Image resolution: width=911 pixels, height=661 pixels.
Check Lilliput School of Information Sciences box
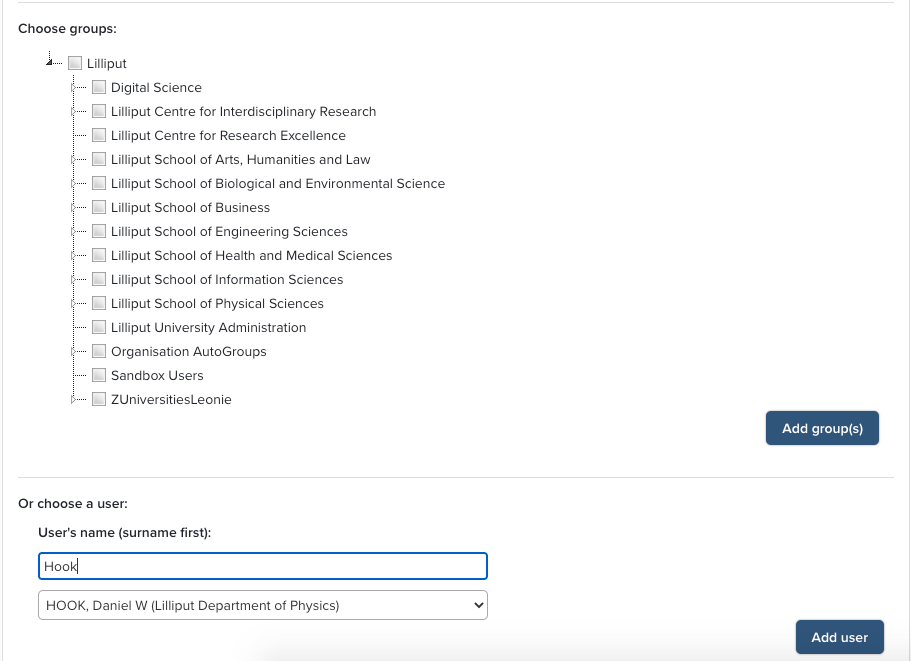pos(99,280)
